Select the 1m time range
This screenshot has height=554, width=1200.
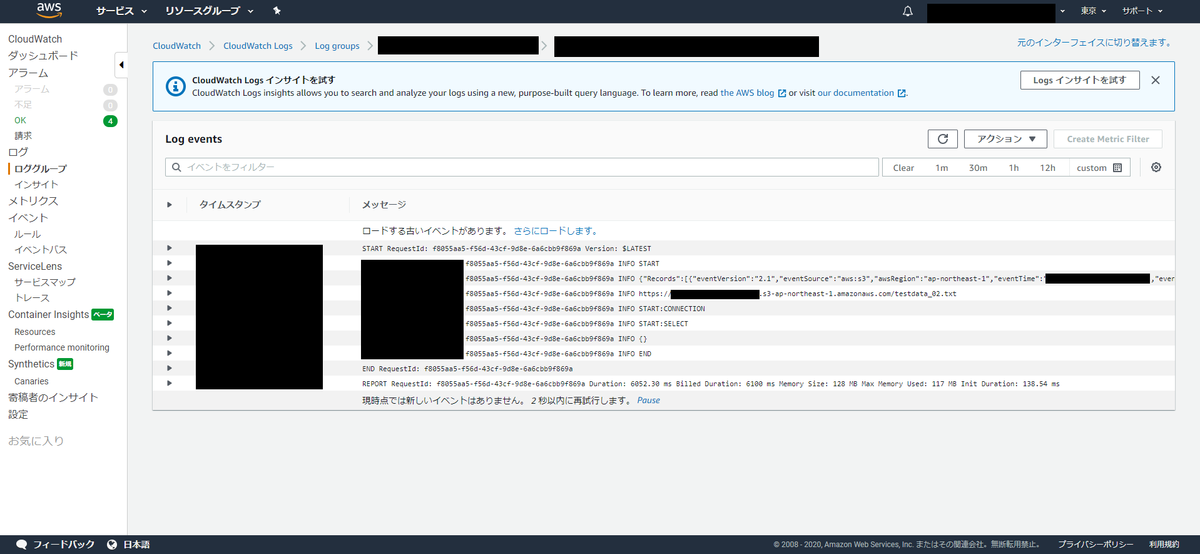pyautogui.click(x=941, y=168)
